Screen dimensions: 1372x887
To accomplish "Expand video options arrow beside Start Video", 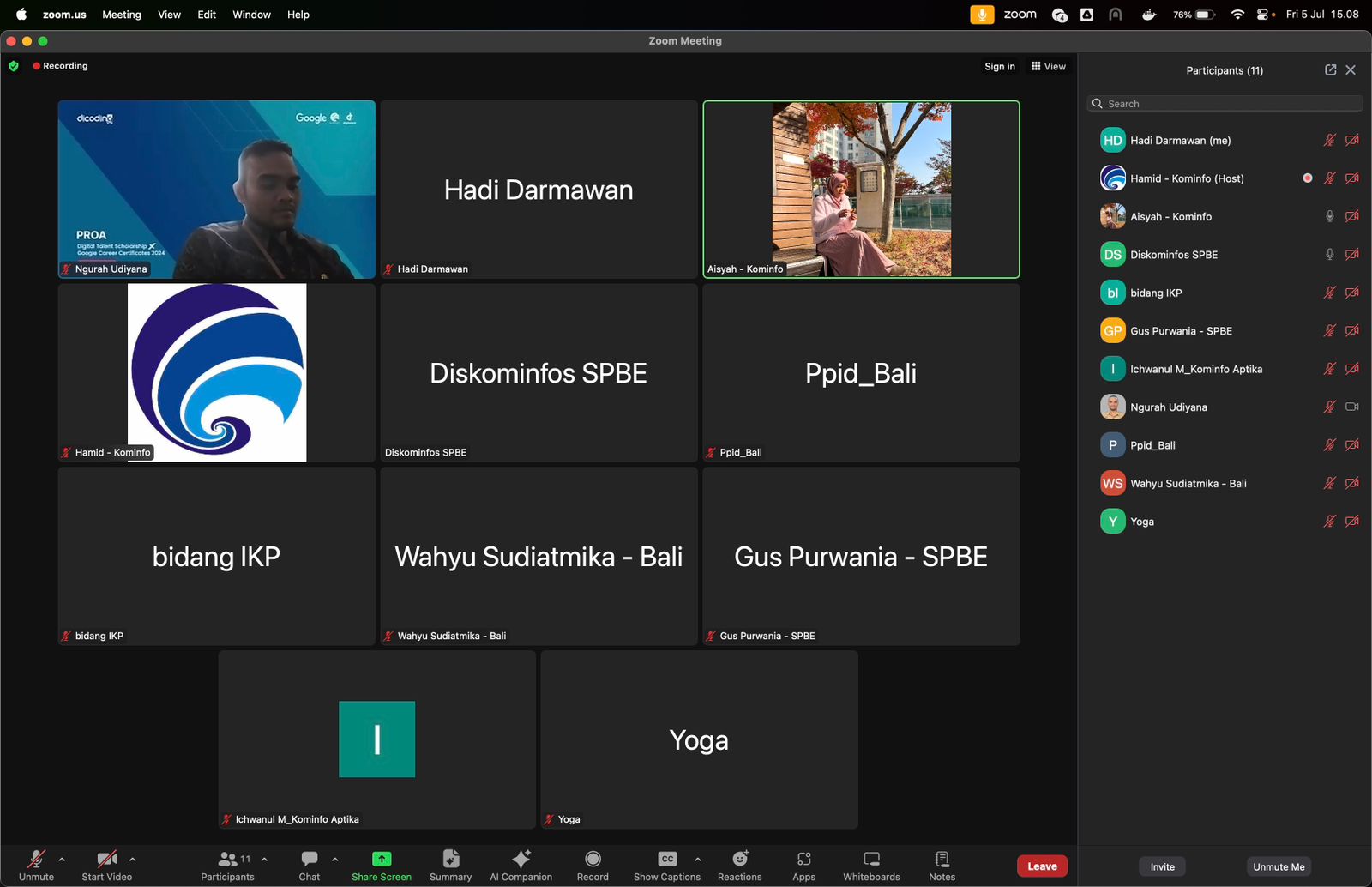I will (132, 859).
